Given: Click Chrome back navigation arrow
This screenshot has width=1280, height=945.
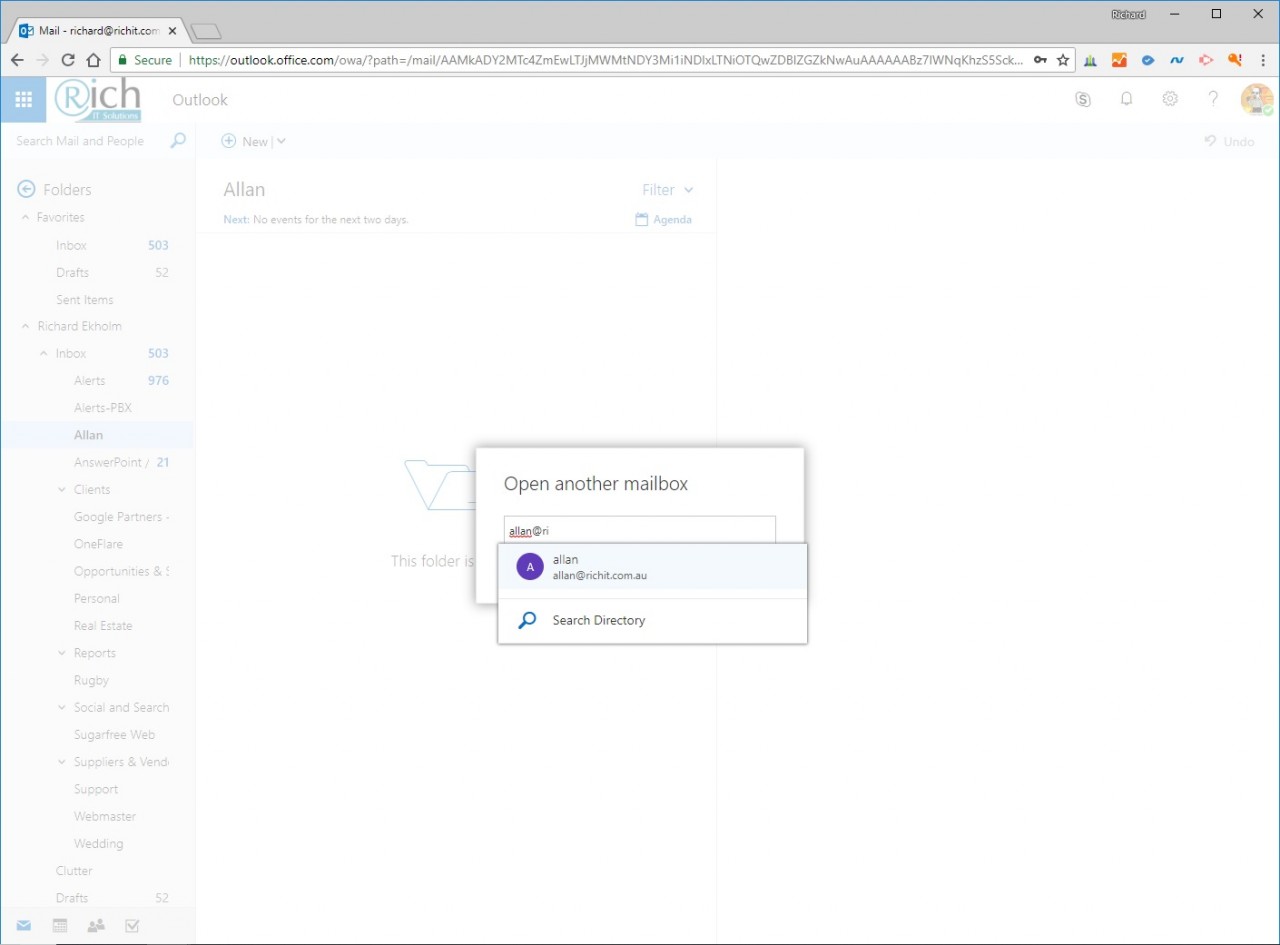Looking at the screenshot, I should (17, 60).
